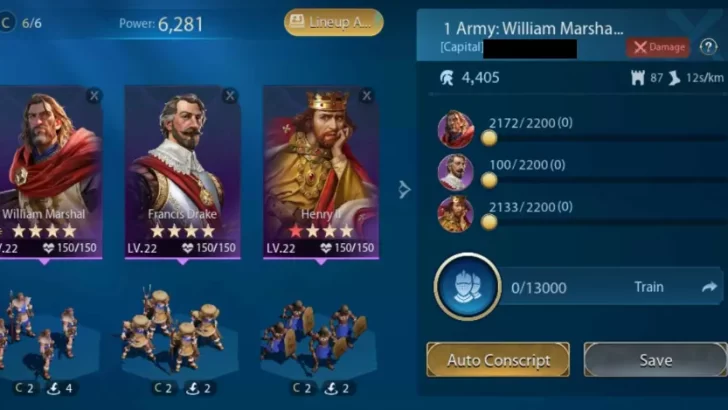This screenshot has width=728, height=410.
Task: Click the red Damage button
Action: (x=658, y=47)
